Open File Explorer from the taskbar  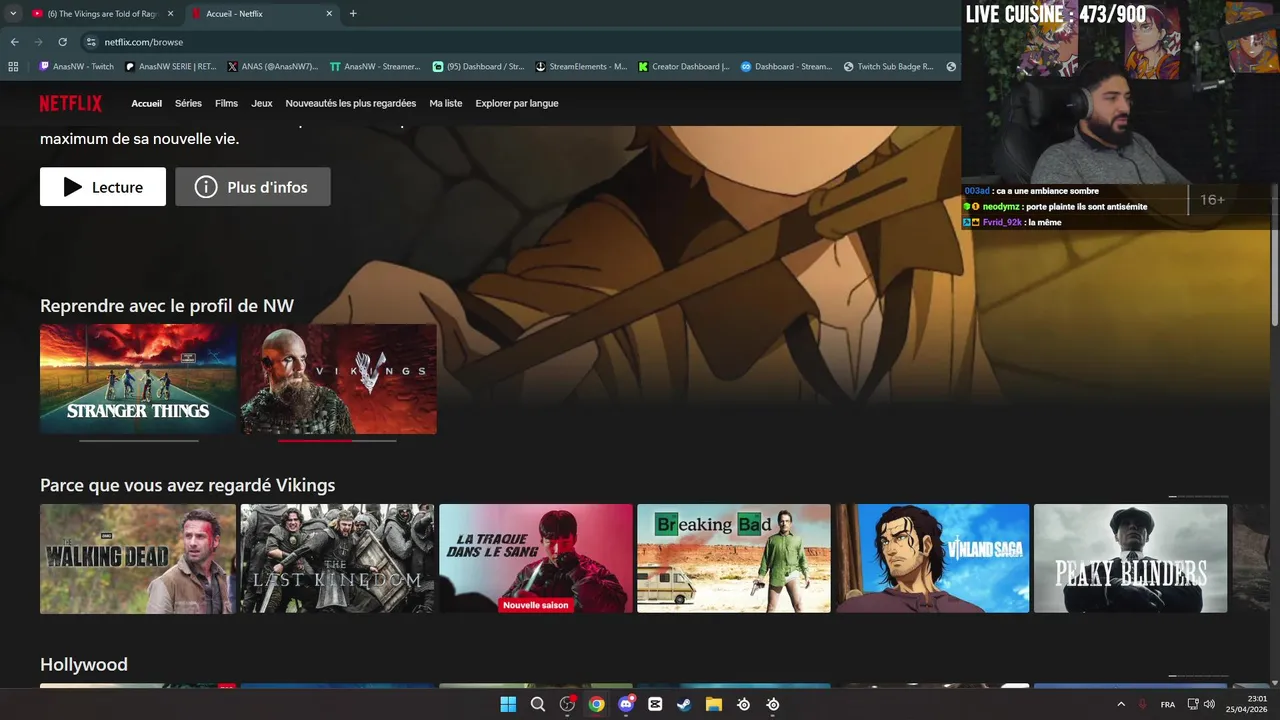point(714,704)
